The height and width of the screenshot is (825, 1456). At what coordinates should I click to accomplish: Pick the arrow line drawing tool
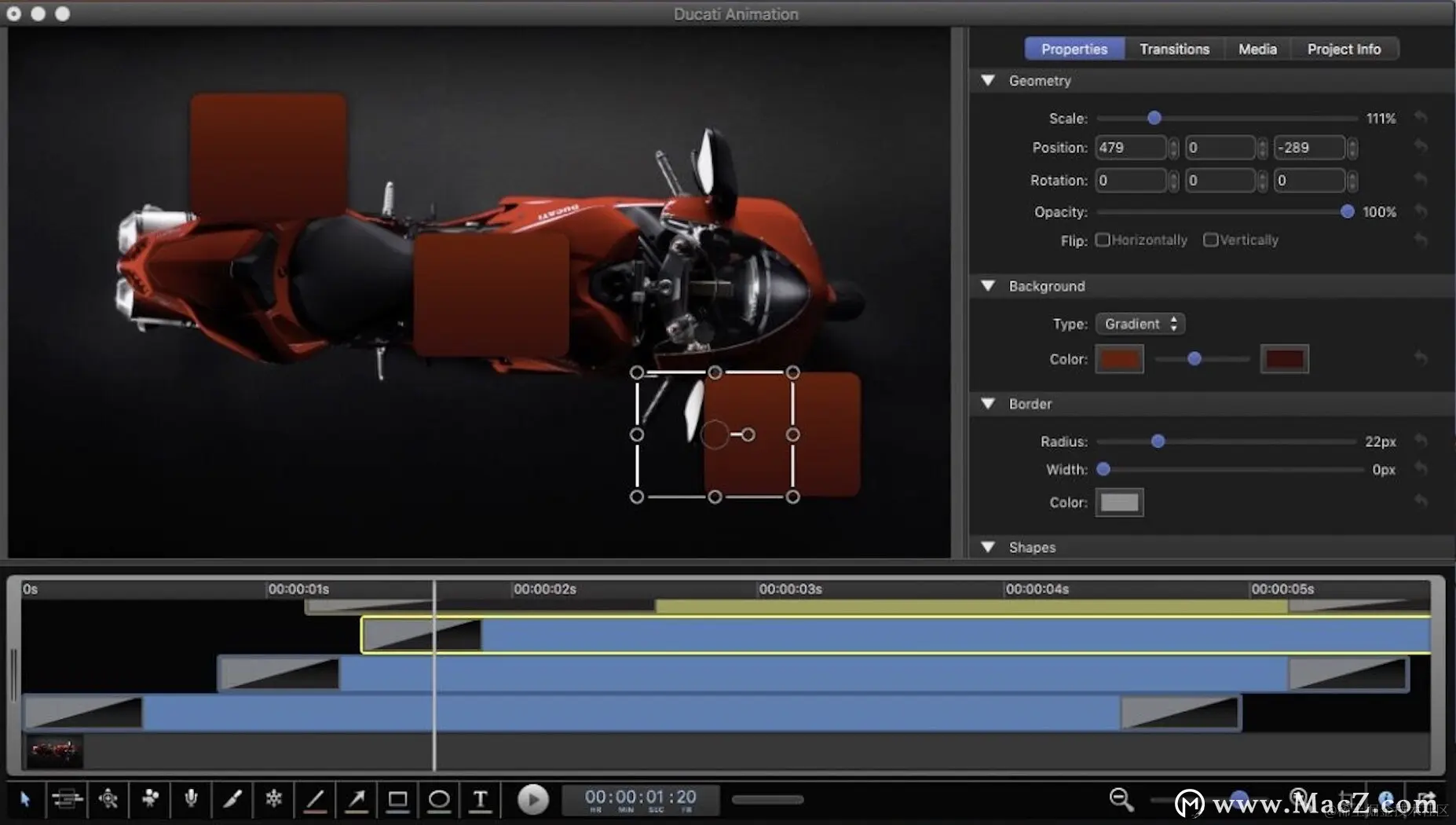357,800
